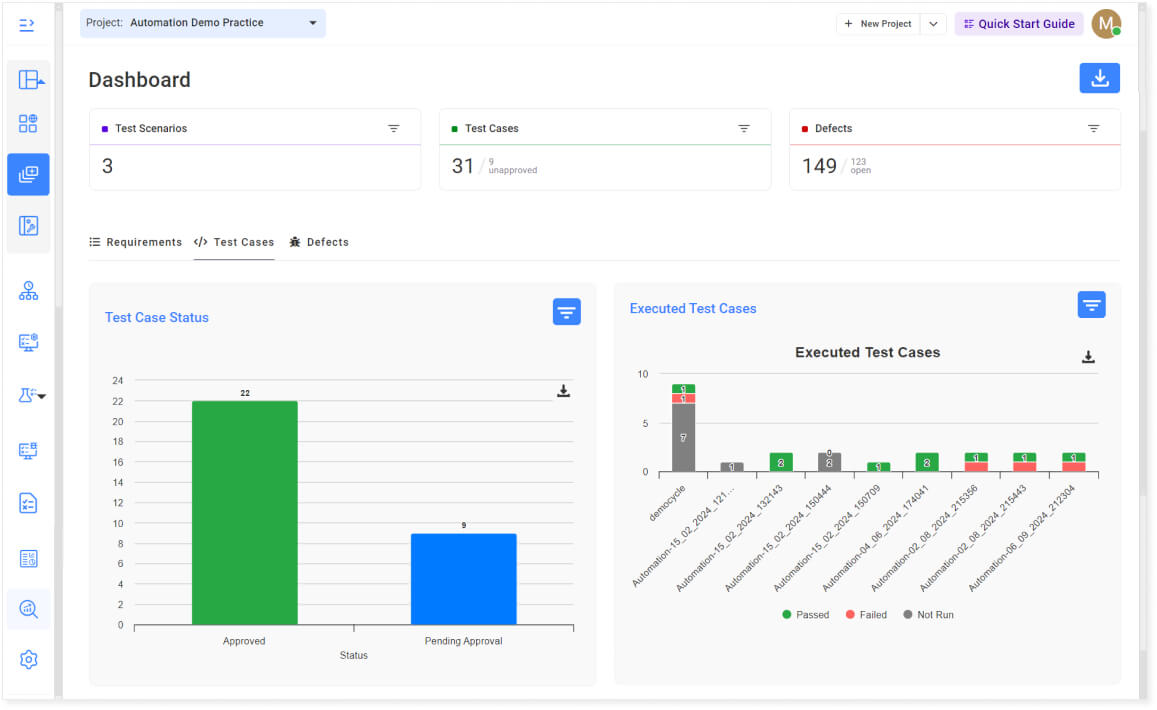The image size is (1157, 710).
Task: Expand the flask lab sidebar submenu
Action: (32, 395)
